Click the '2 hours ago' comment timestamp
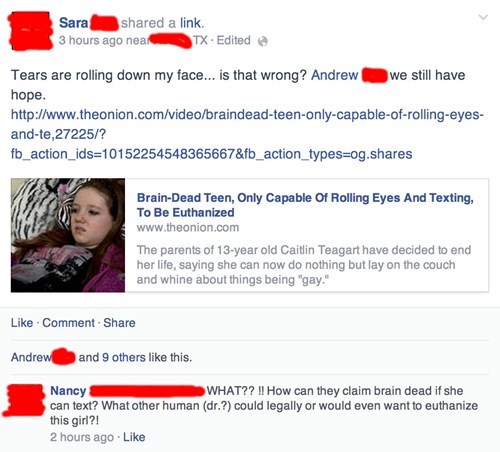The image size is (500, 452). [82, 437]
